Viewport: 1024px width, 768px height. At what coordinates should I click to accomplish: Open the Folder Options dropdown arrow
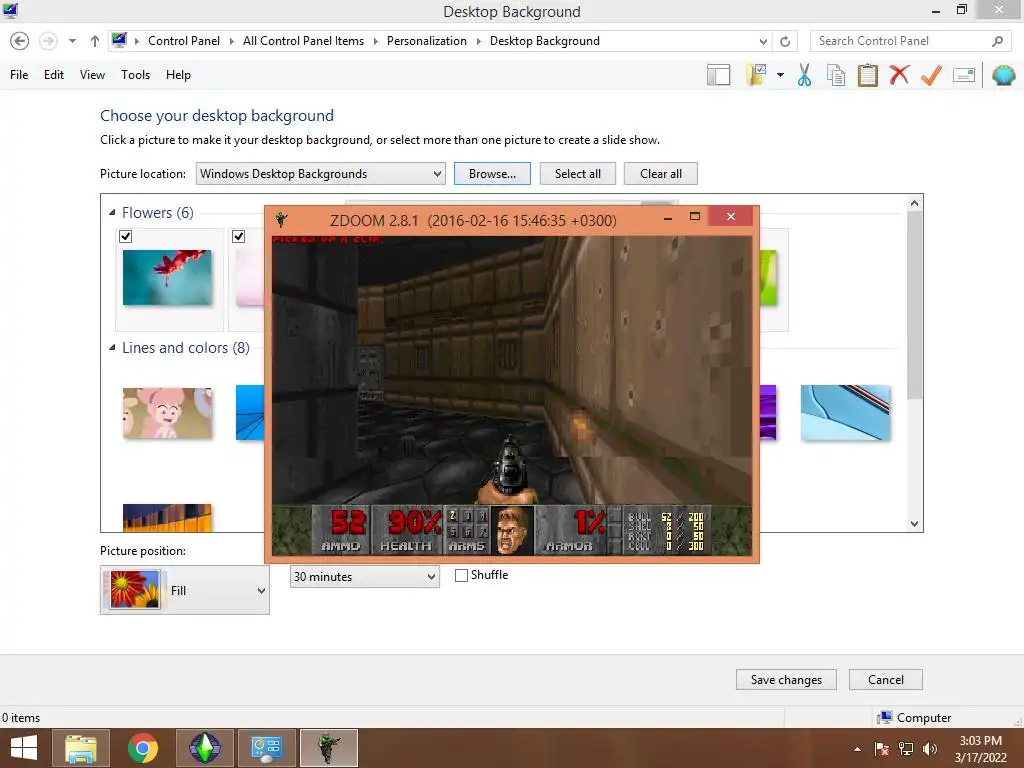(780, 75)
